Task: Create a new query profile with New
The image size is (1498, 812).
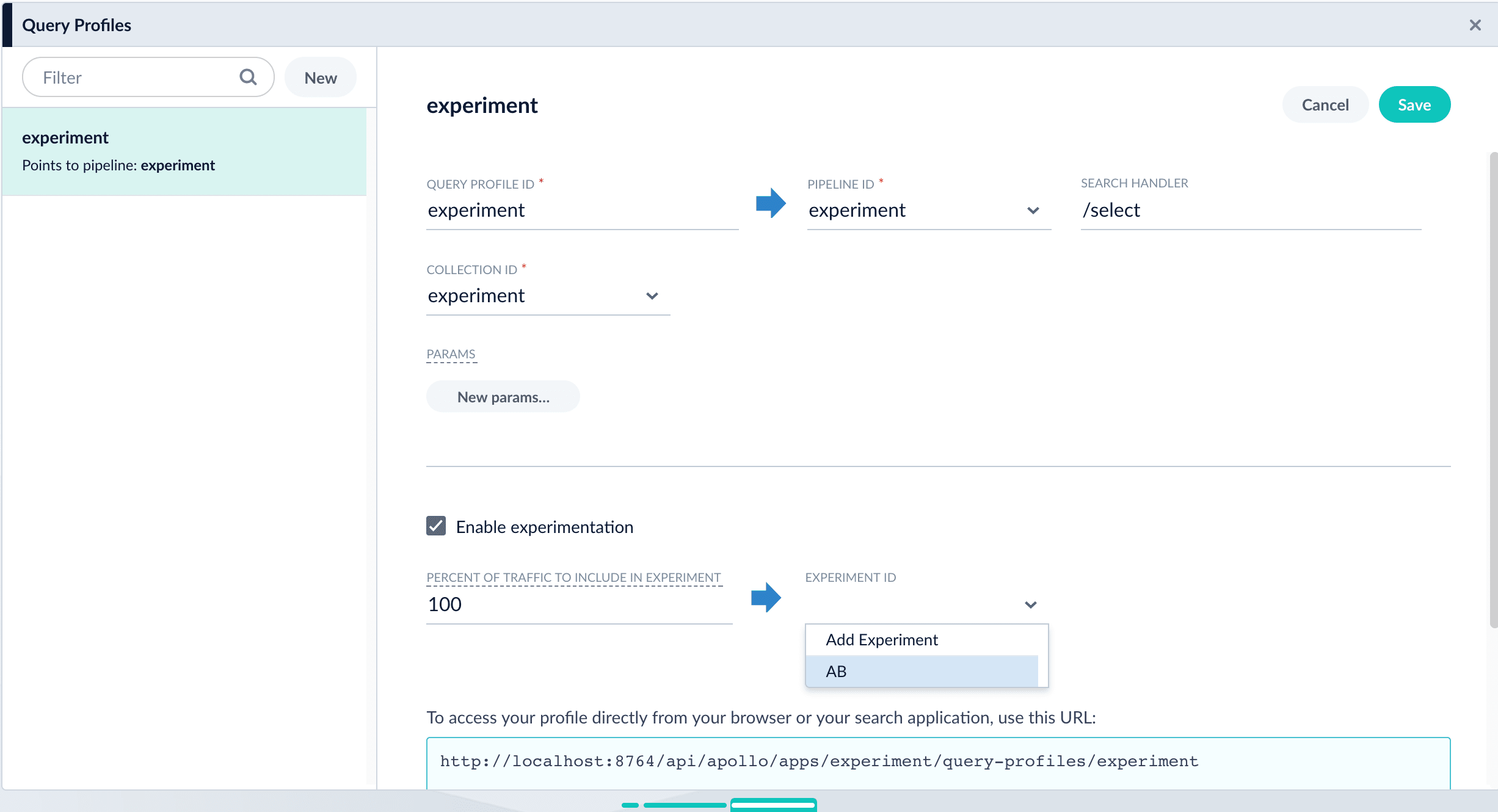Action: tap(320, 78)
